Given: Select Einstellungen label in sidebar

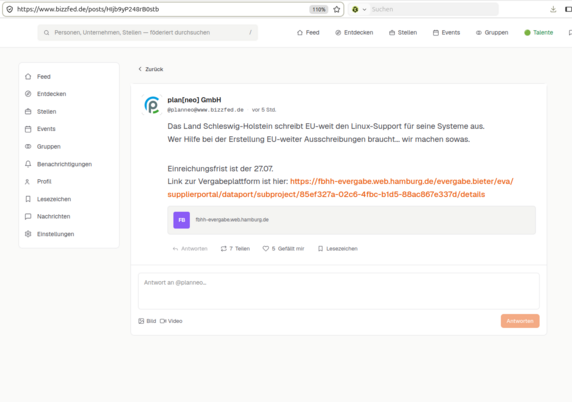Looking at the screenshot, I should click(55, 234).
